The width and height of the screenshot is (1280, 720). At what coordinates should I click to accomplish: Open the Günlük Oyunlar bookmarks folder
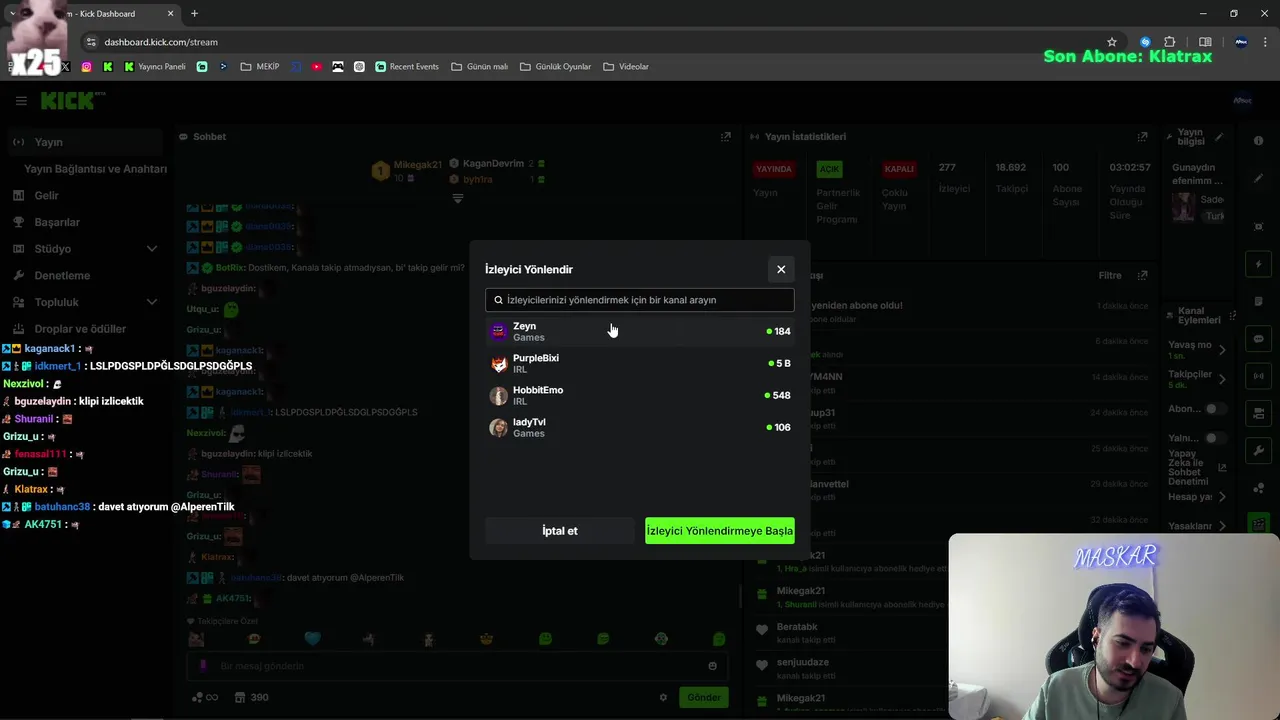point(555,67)
